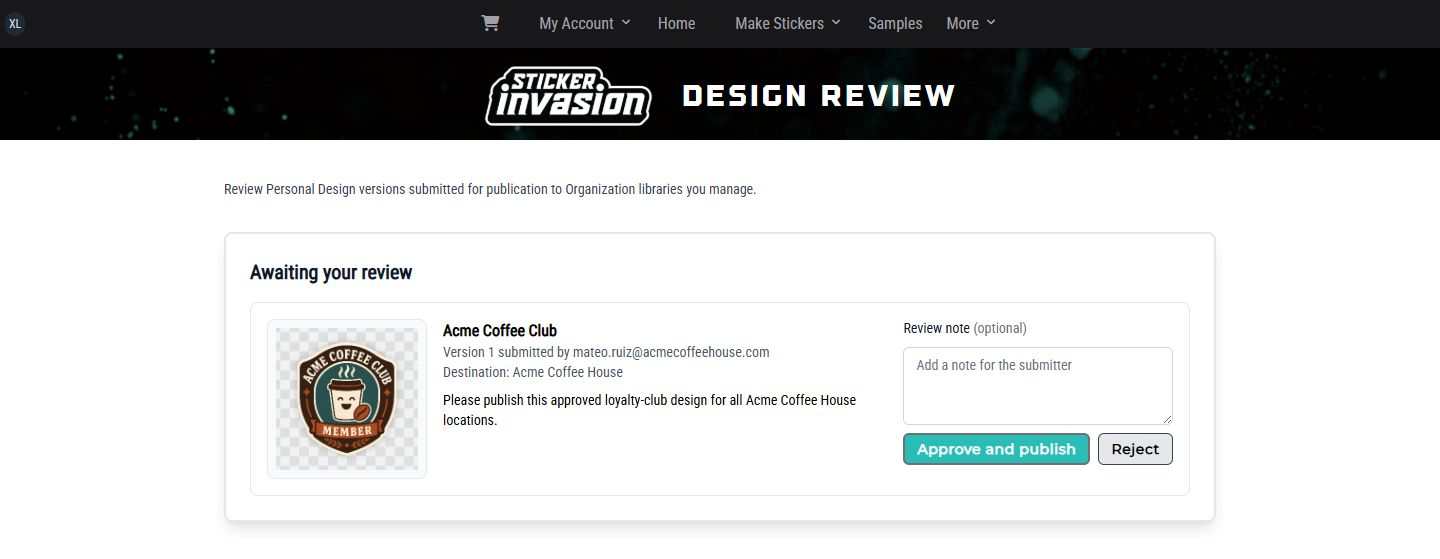Focus the Review note text area
The image size is (1440, 559).
click(x=1038, y=386)
